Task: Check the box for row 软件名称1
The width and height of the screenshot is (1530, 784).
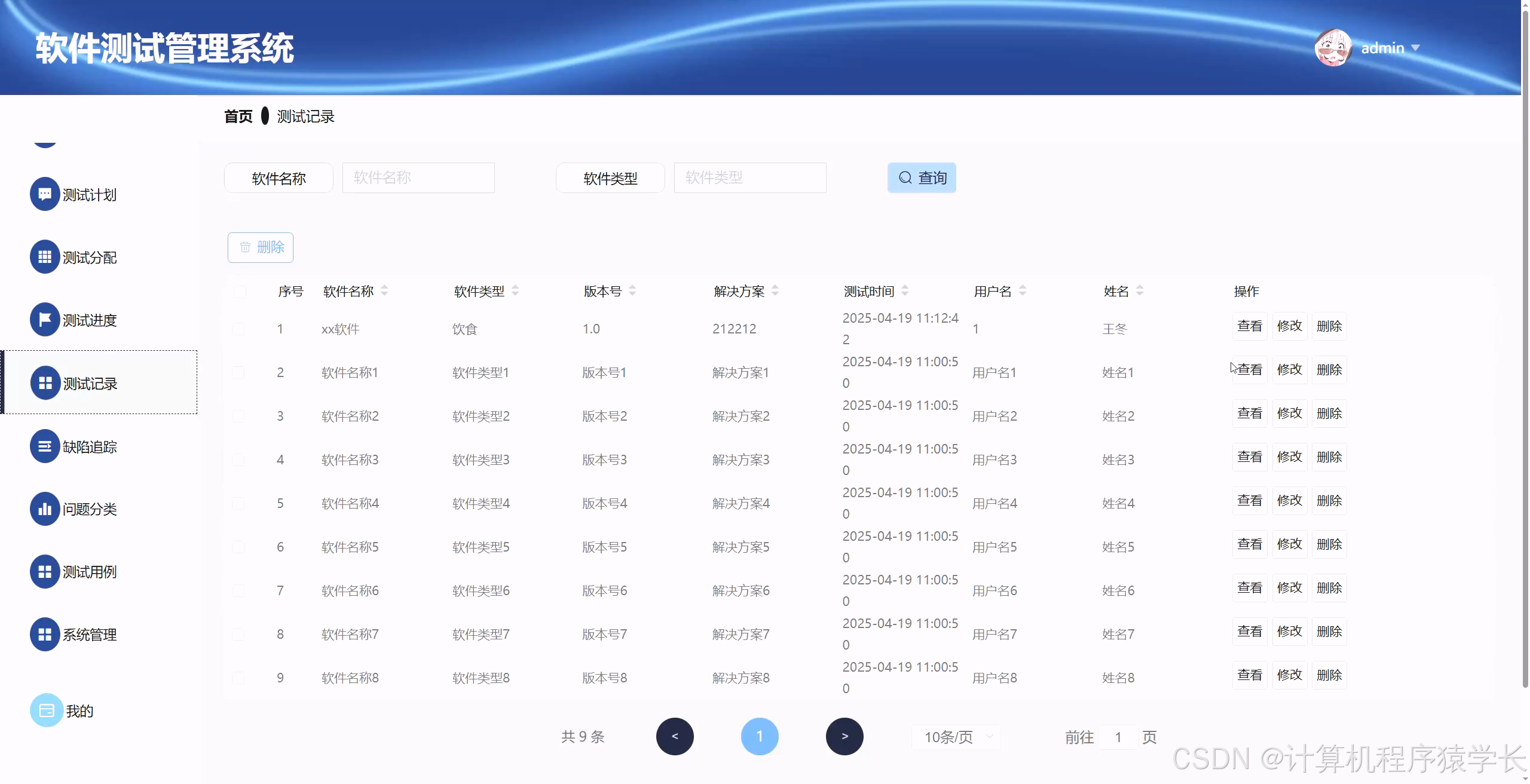Action: pyautogui.click(x=238, y=372)
